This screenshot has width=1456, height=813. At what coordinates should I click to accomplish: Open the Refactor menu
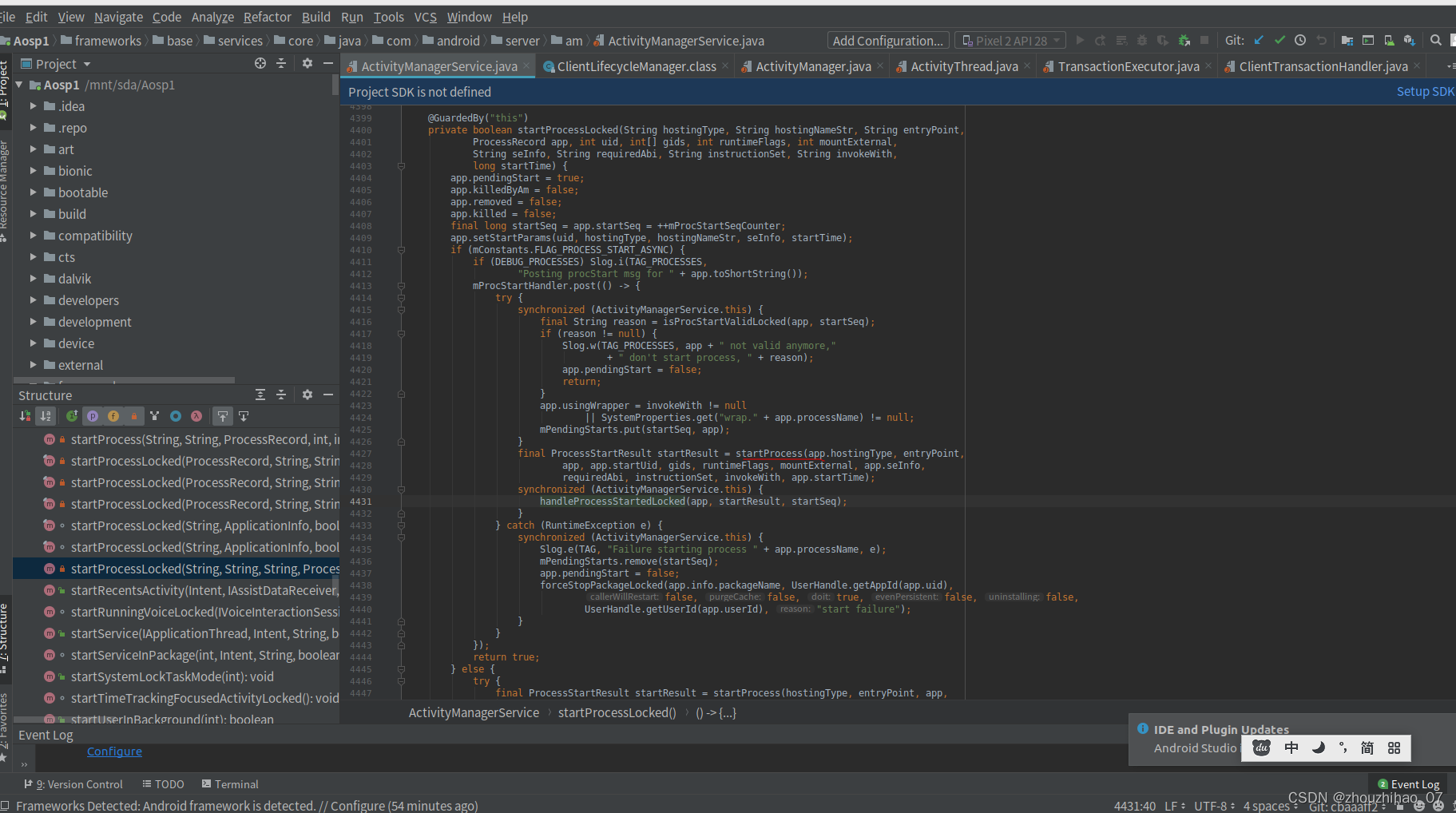pyautogui.click(x=268, y=17)
